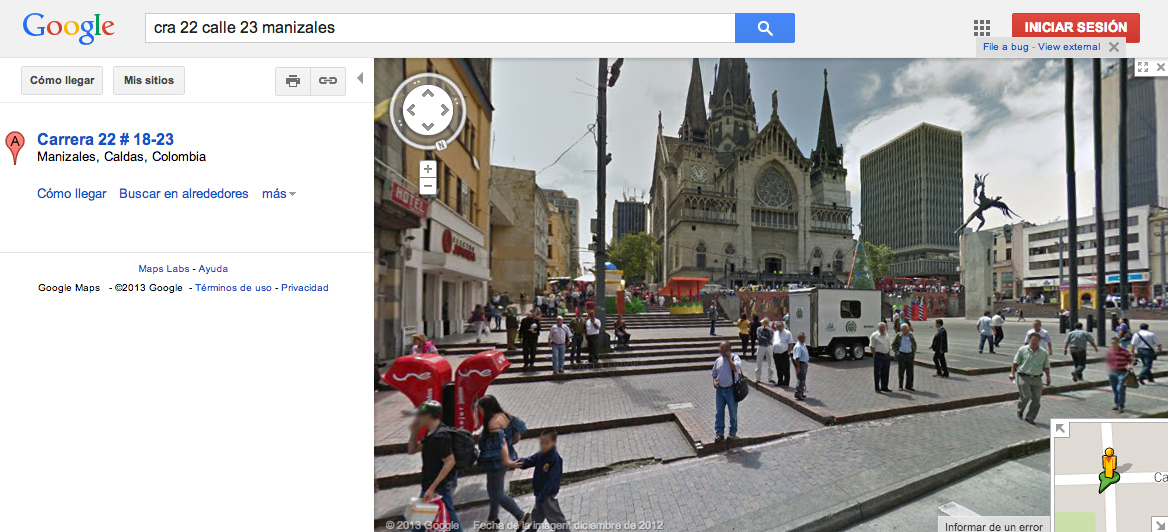Click the red marker A pin

(x=15, y=146)
